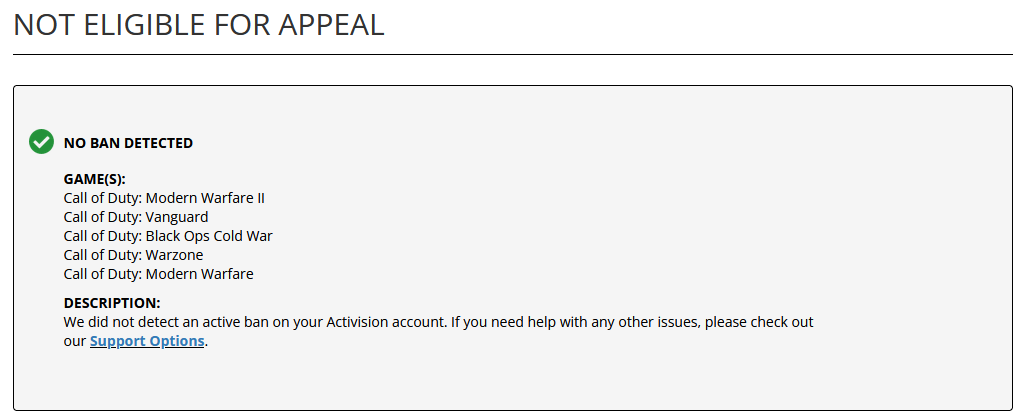This screenshot has height=414, width=1020.
Task: Click the word APPEAL in the page title
Action: [331, 25]
